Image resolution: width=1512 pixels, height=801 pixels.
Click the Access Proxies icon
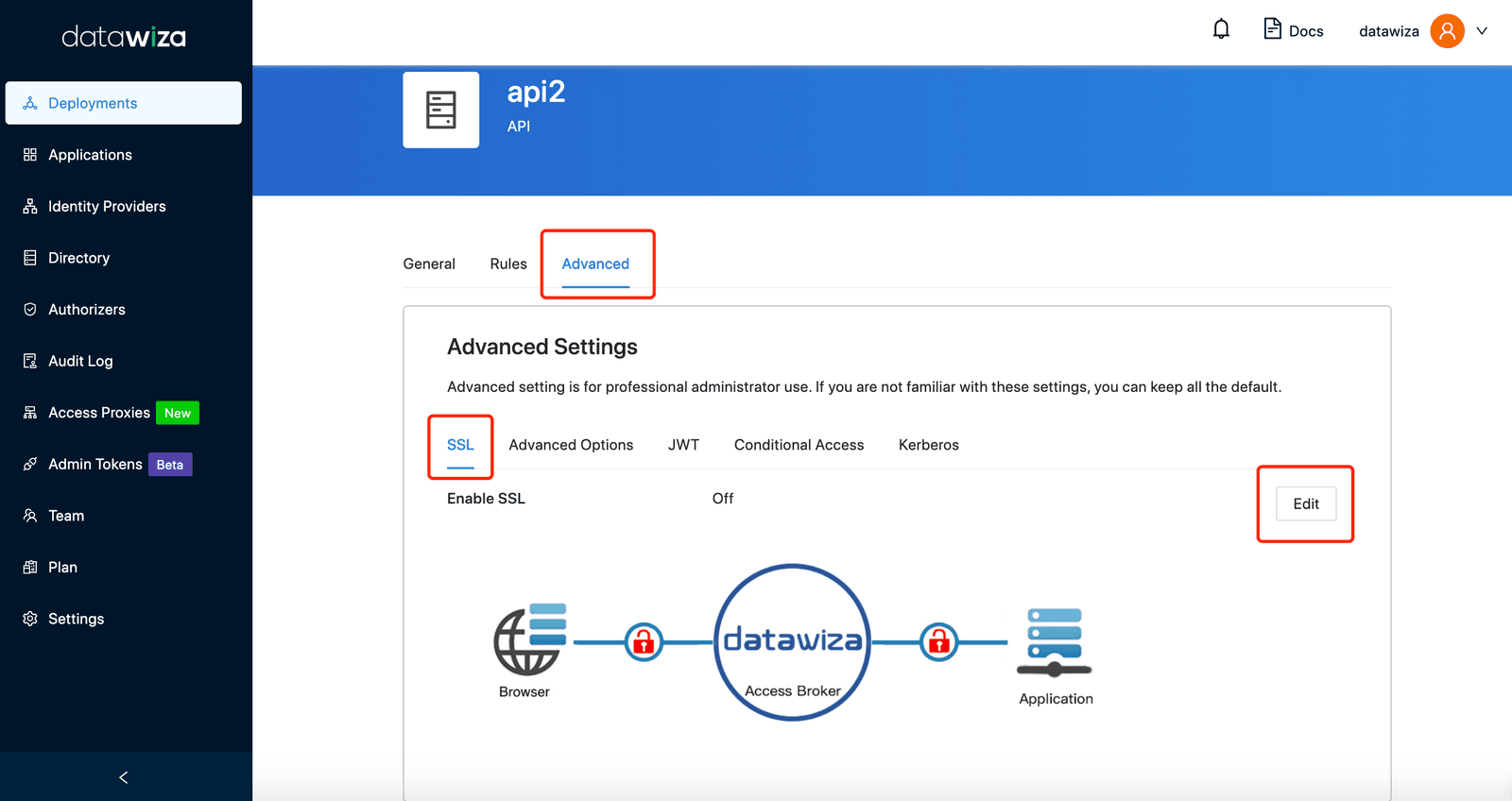click(30, 413)
